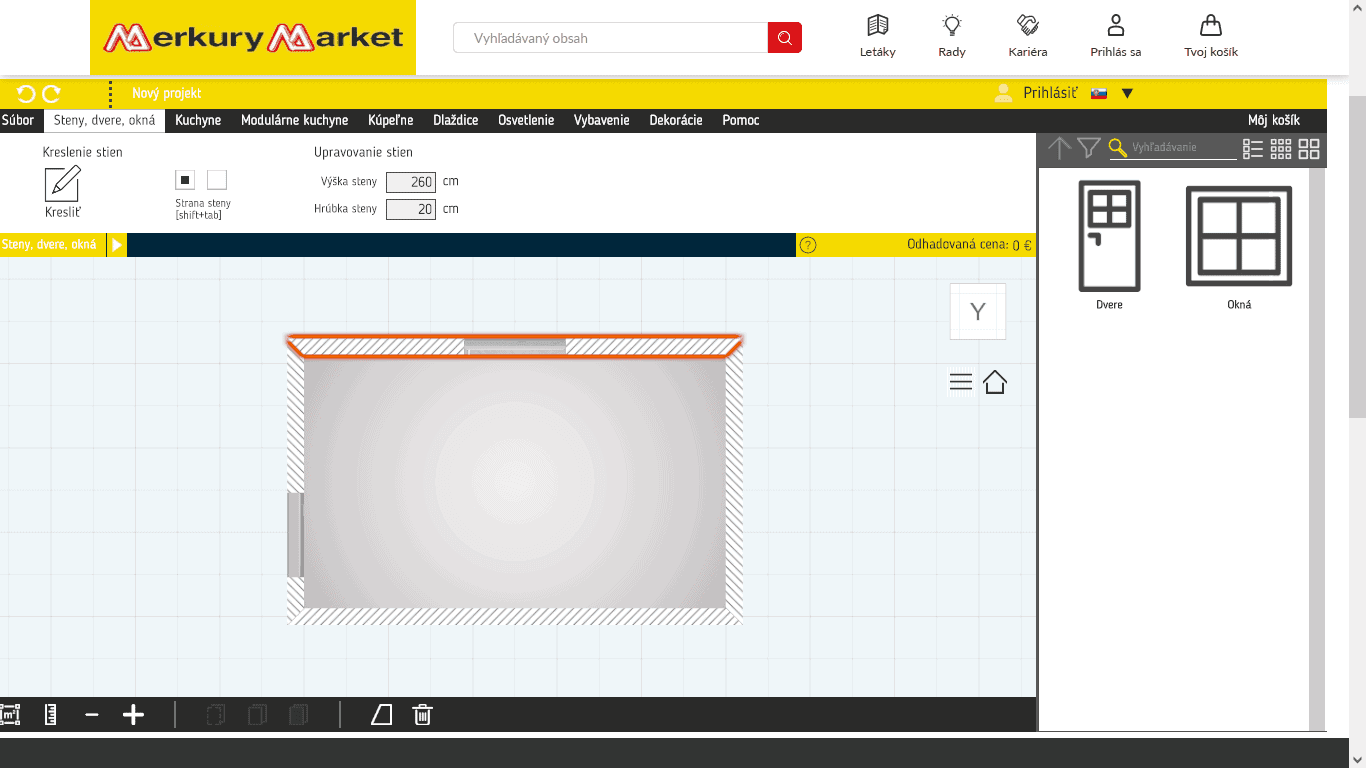Screen dimensions: 1366x768
Task: Open the Pomoc menu
Action: (741, 120)
